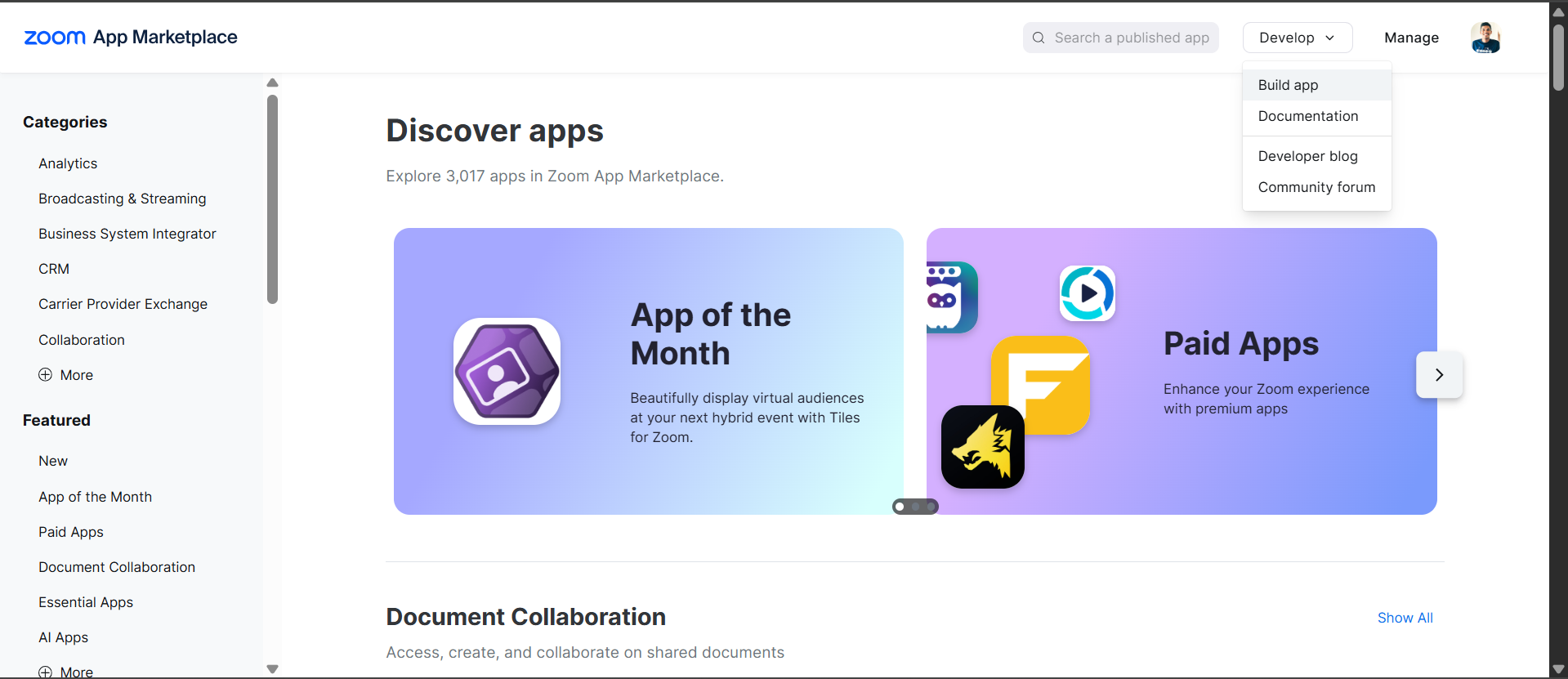Open Paid Apps in the sidebar
The width and height of the screenshot is (1568, 679).
pos(71,532)
